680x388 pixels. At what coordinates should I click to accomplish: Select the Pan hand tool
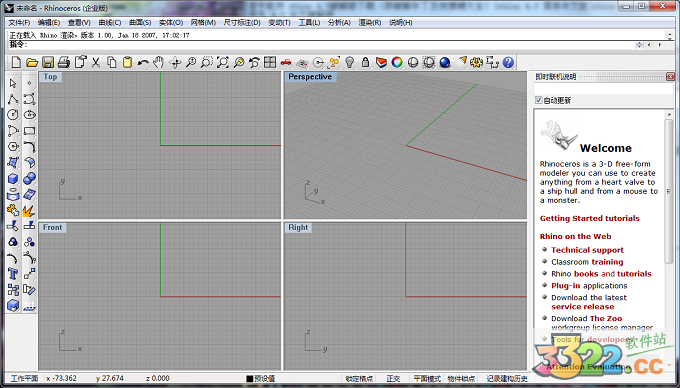click(x=159, y=62)
